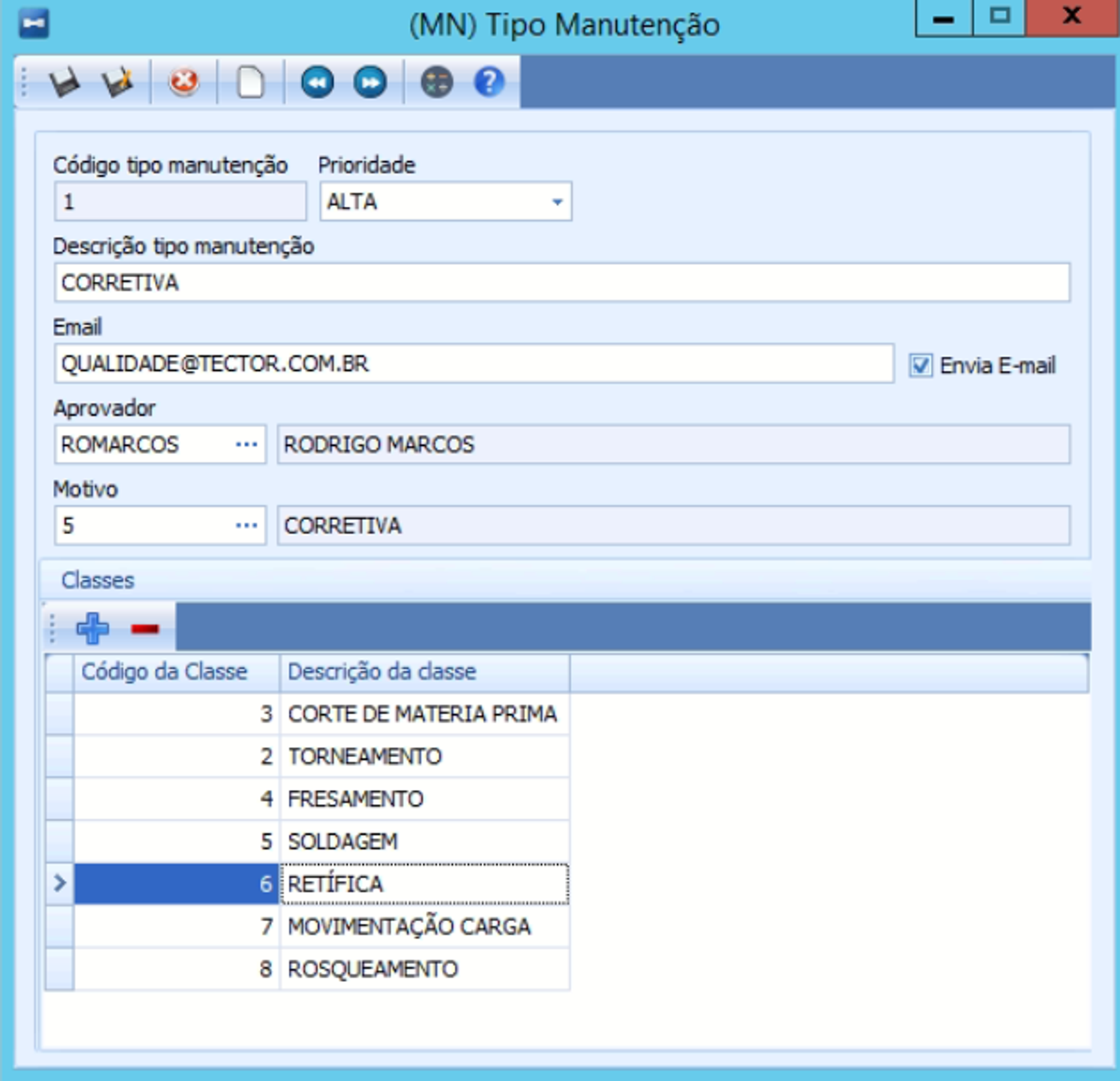Open the Prioridade dropdown

557,202
